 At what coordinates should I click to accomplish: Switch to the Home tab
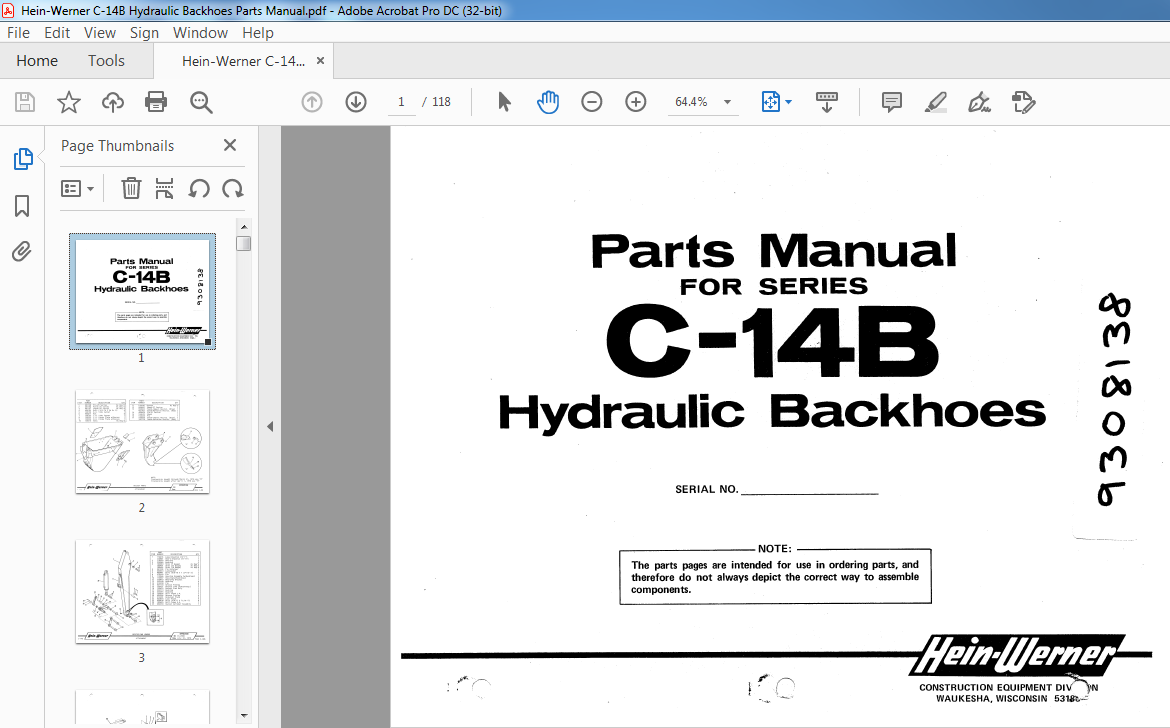37,61
